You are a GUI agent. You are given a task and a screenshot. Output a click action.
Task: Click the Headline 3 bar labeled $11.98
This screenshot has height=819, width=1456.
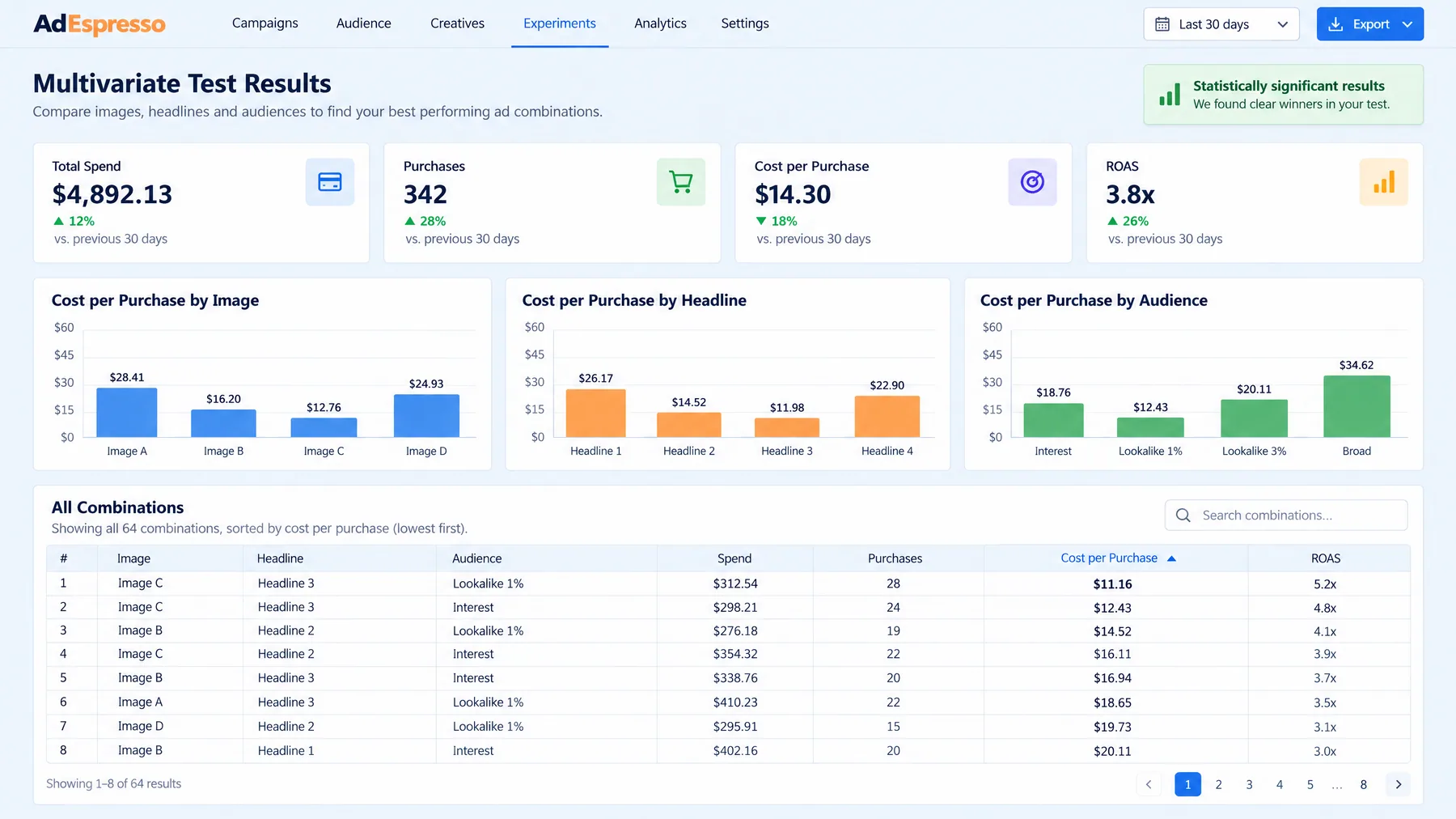coord(787,427)
